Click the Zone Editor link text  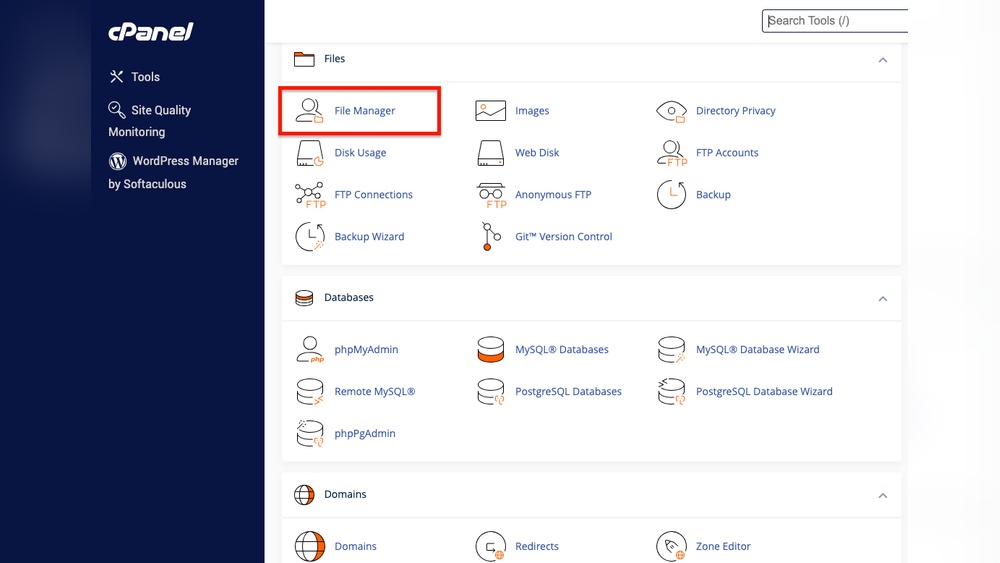coord(723,546)
